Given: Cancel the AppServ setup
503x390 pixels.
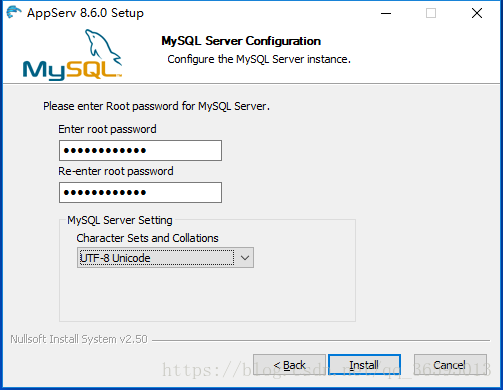Looking at the screenshot, I should click(450, 365).
